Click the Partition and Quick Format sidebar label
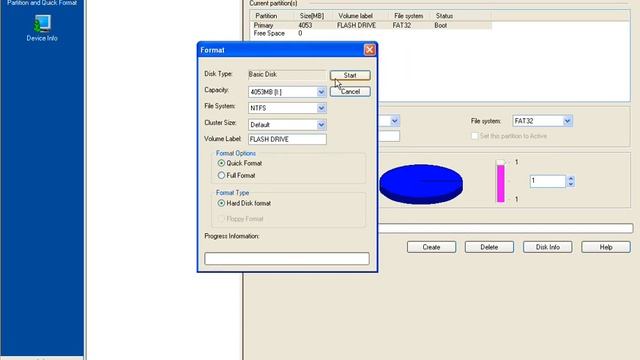 tap(42, 3)
